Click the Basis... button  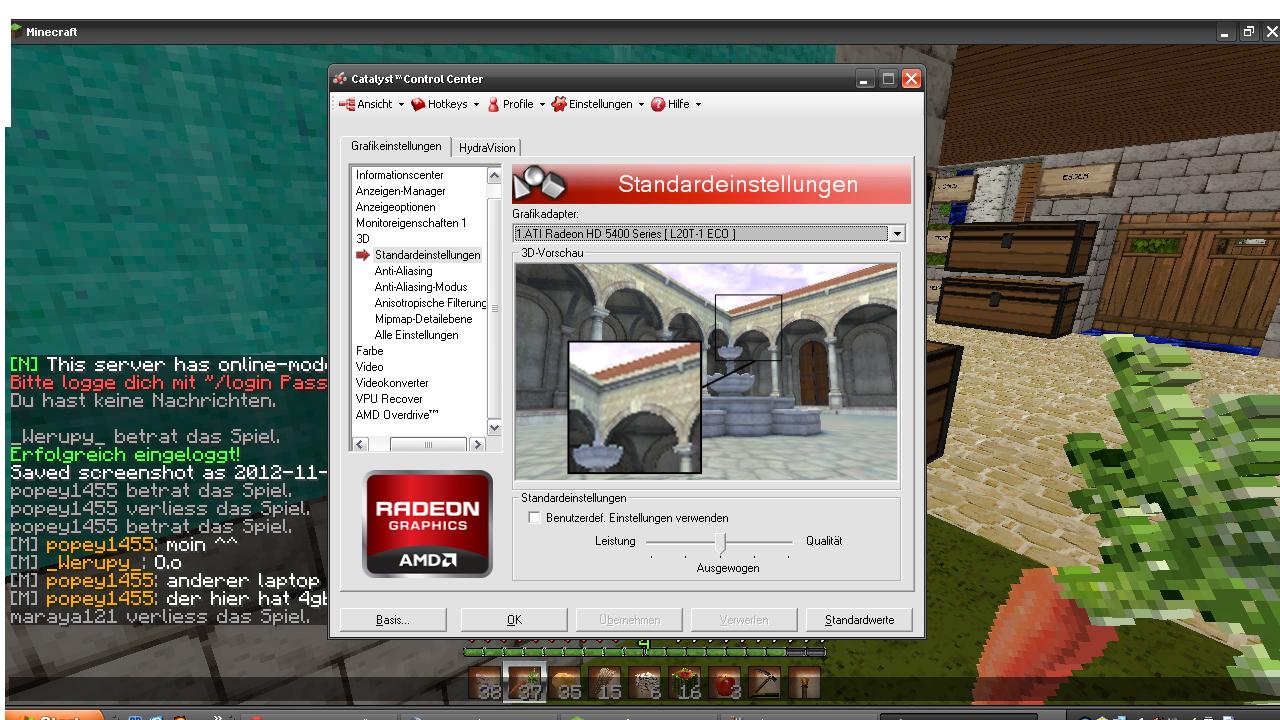[392, 620]
